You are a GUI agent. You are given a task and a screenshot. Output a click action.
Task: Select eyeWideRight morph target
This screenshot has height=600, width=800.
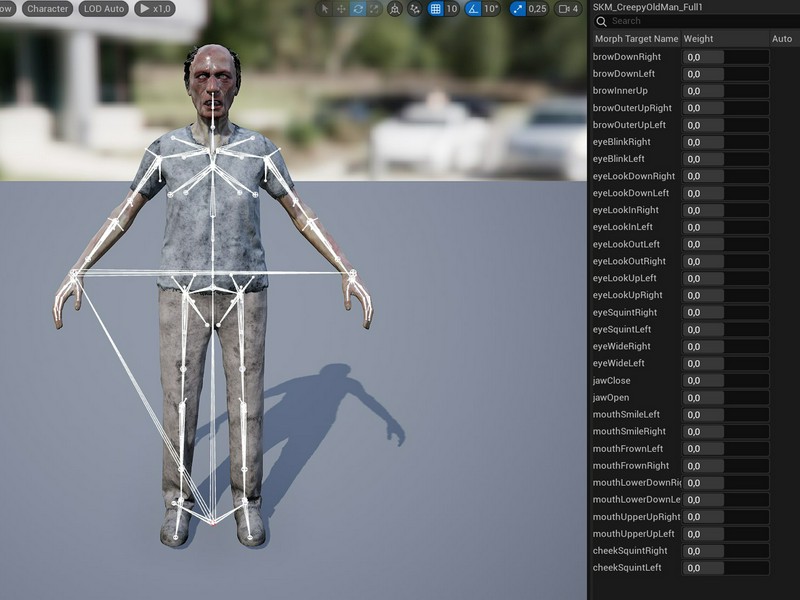(621, 346)
